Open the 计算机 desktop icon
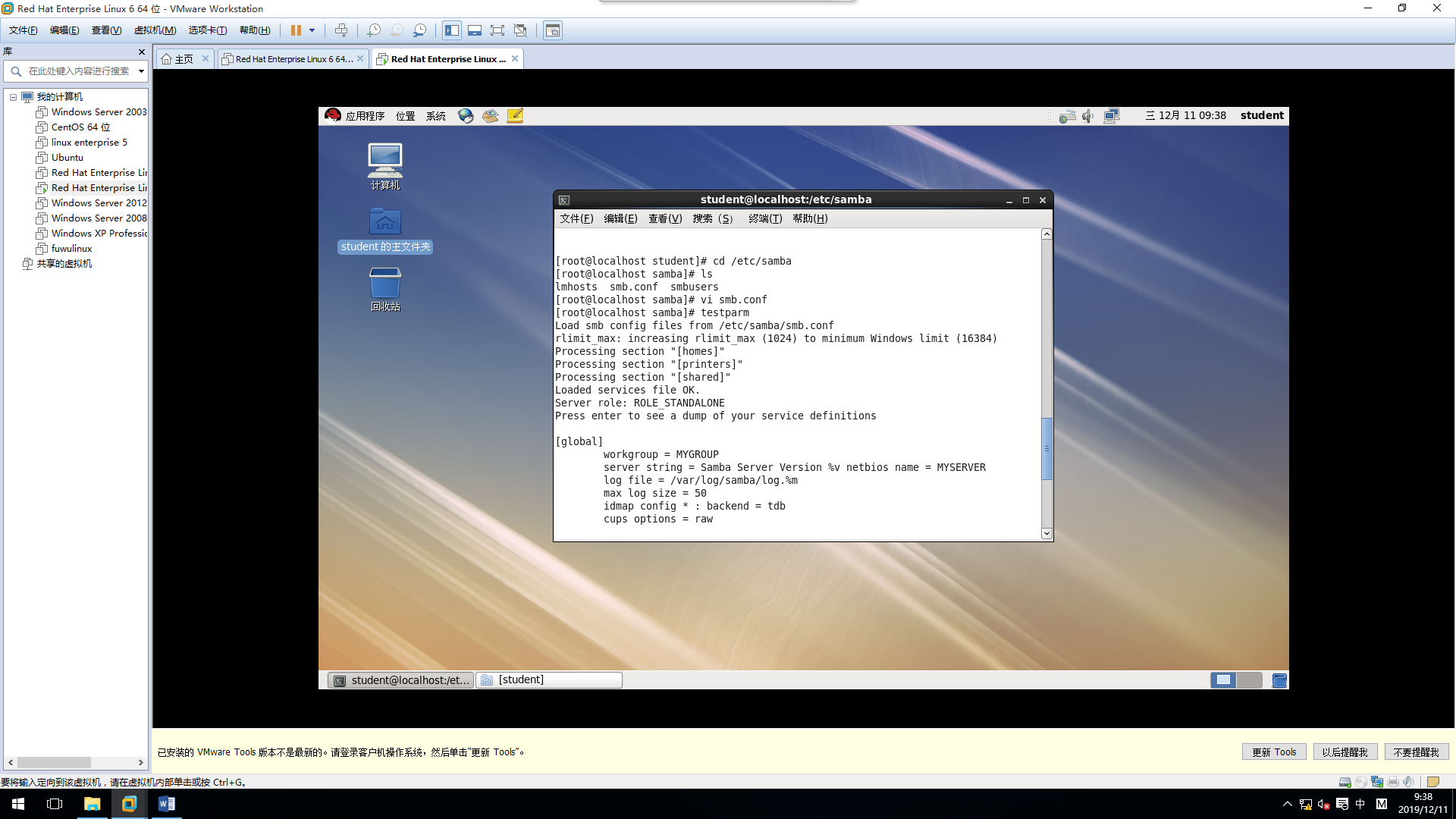The image size is (1456, 819). coord(384,166)
